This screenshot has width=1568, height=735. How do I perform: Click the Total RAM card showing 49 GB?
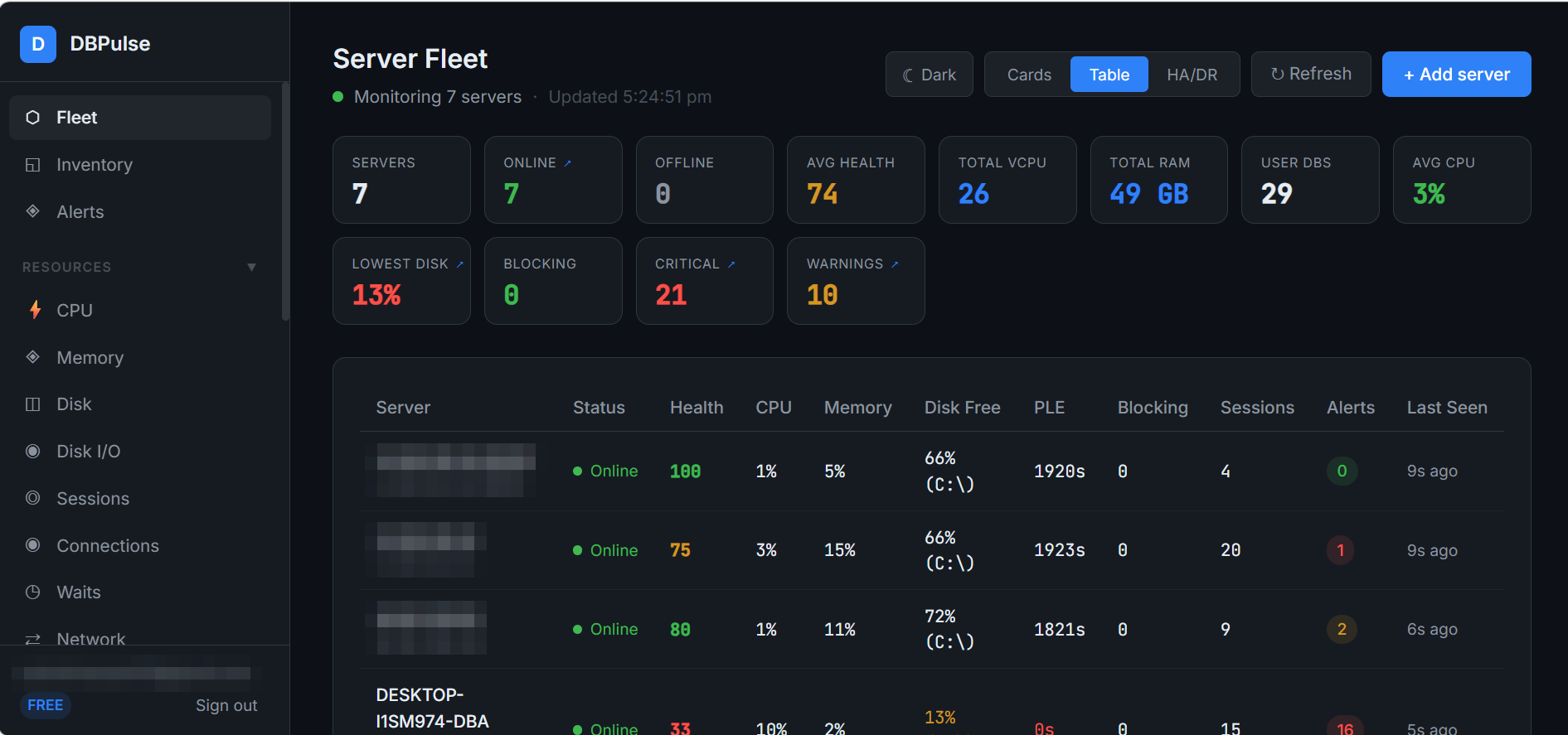1159,180
